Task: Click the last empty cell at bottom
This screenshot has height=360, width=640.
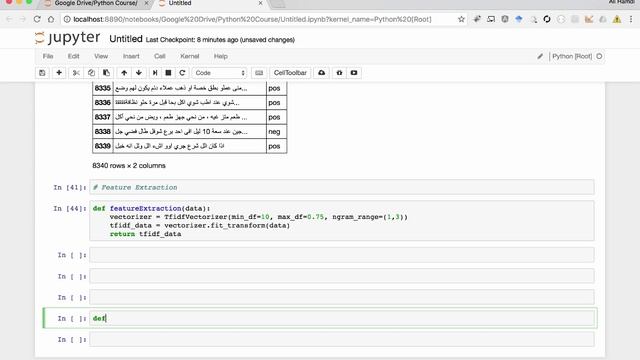Action: (342, 340)
